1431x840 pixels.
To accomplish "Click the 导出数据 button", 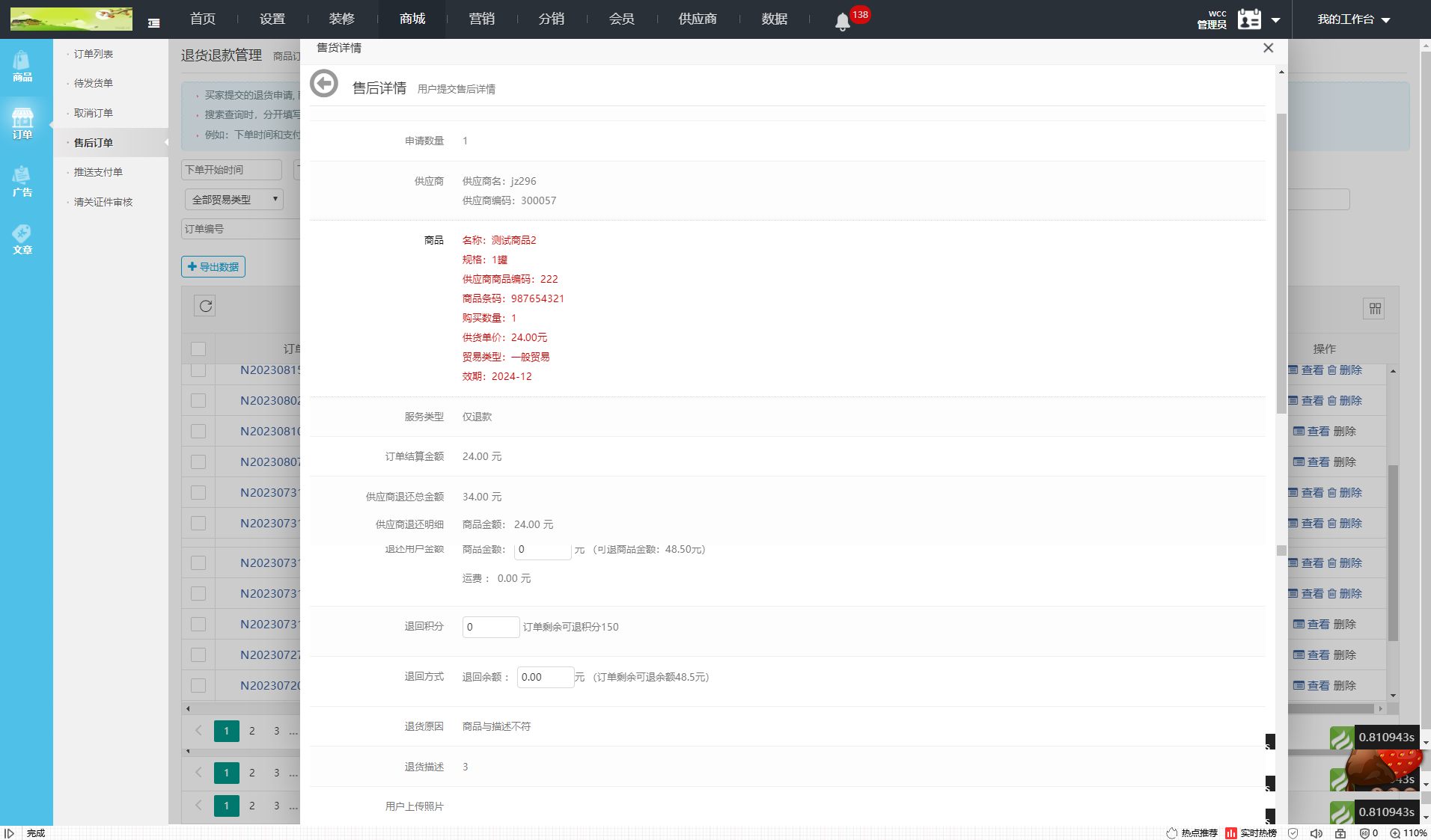I will click(x=213, y=267).
